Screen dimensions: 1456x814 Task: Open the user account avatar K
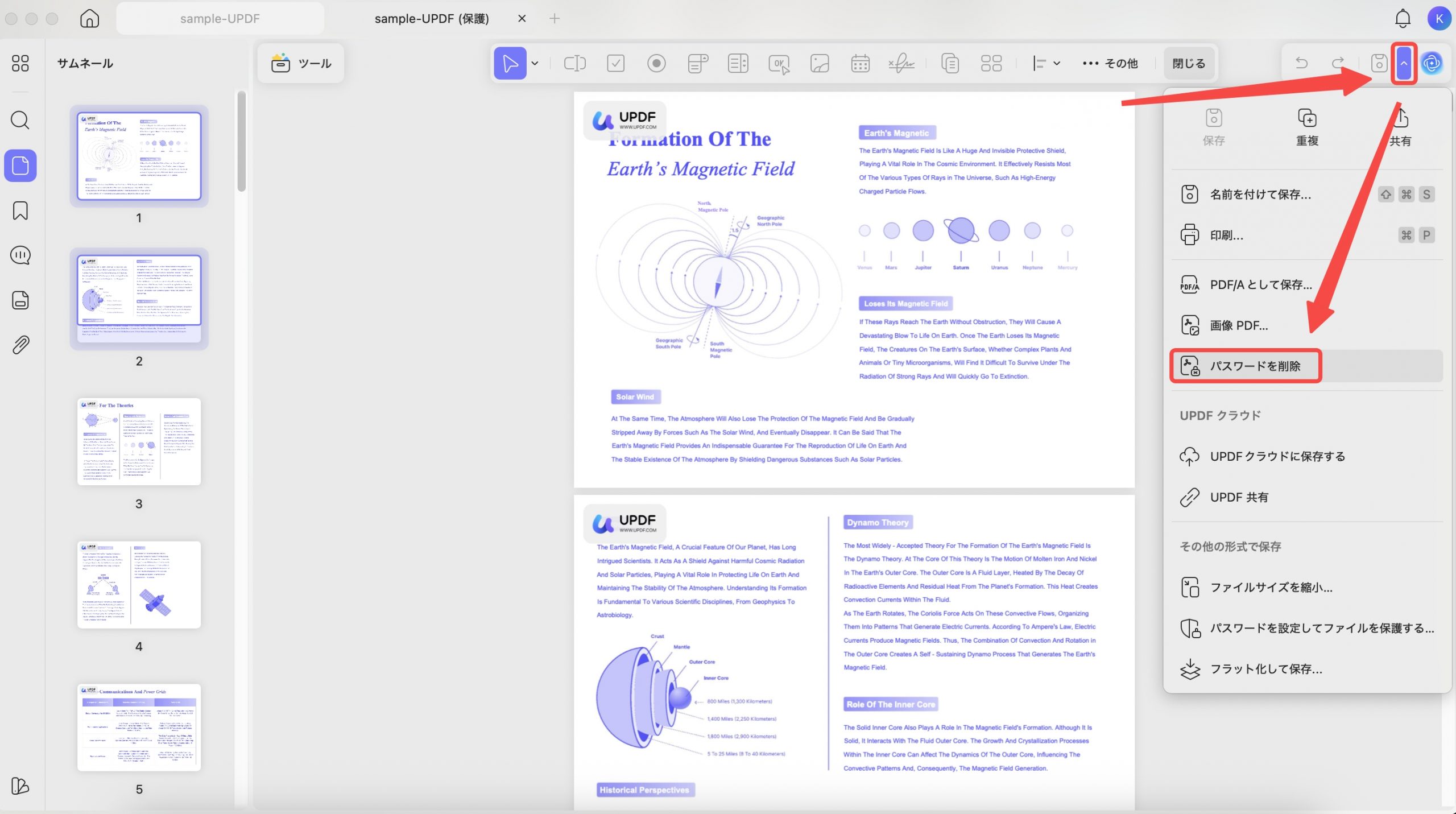click(x=1439, y=18)
